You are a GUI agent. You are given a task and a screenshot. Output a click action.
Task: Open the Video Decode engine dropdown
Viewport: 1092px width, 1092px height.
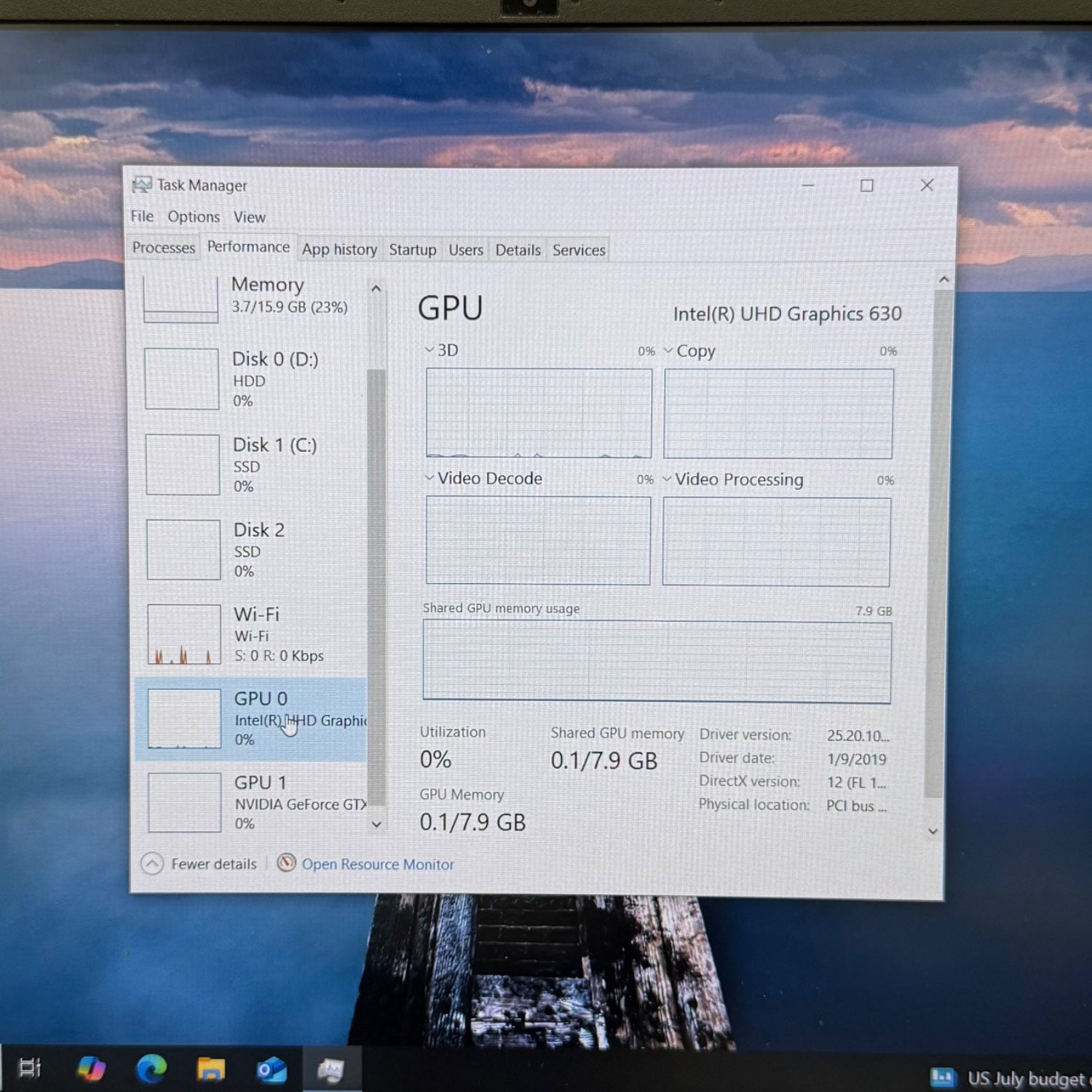(x=430, y=478)
